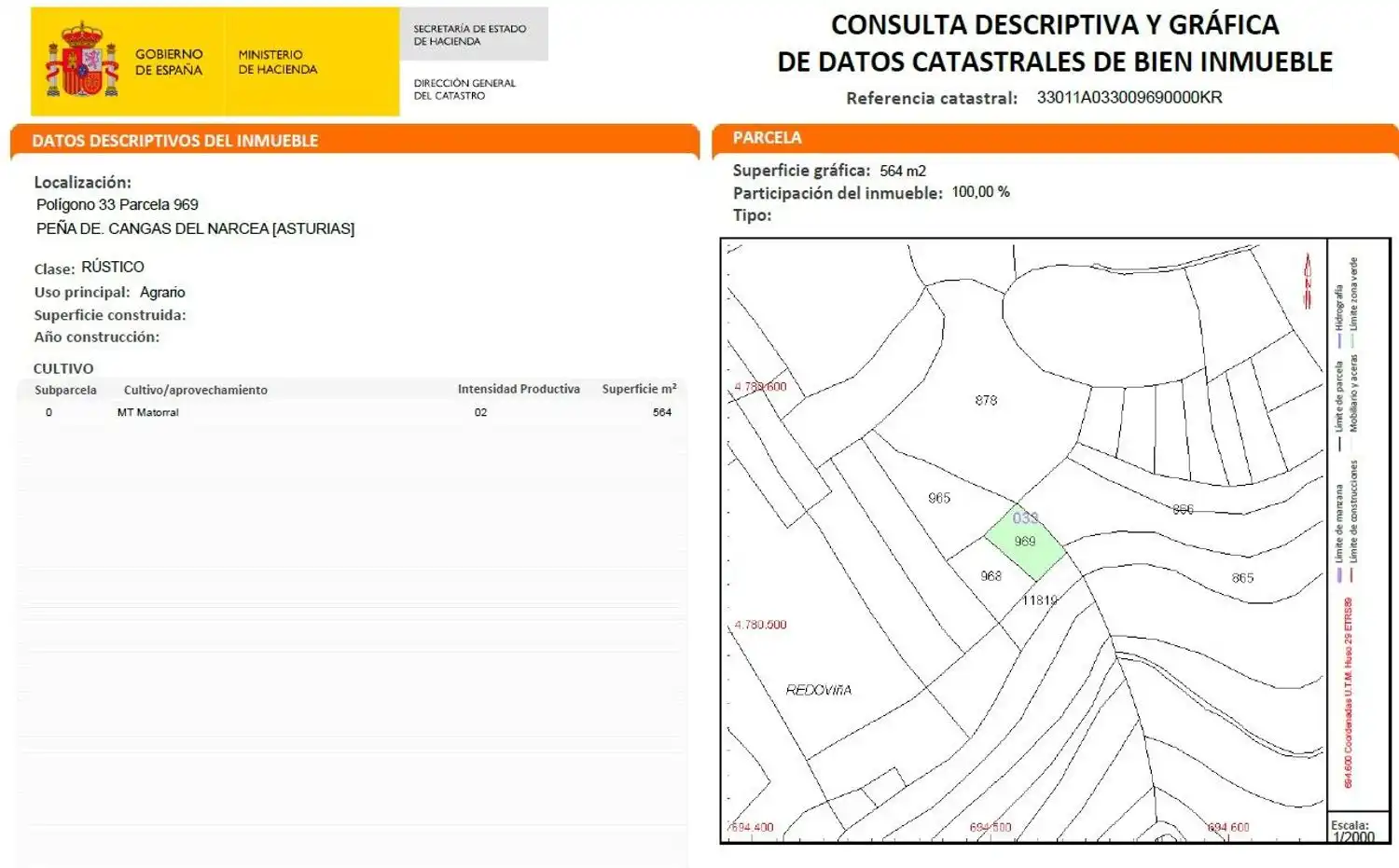Click parcel 878 on the map
Image resolution: width=1399 pixels, height=868 pixels.
pyautogui.click(x=986, y=400)
